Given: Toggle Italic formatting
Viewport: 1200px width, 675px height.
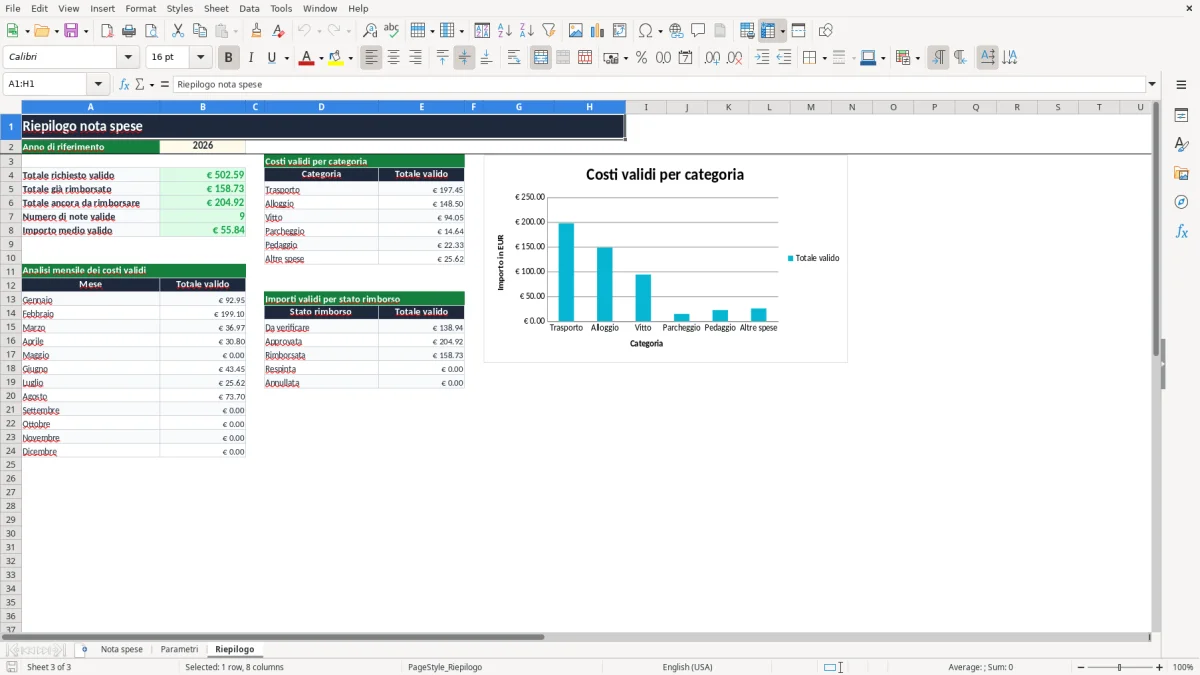Looking at the screenshot, I should pos(251,58).
